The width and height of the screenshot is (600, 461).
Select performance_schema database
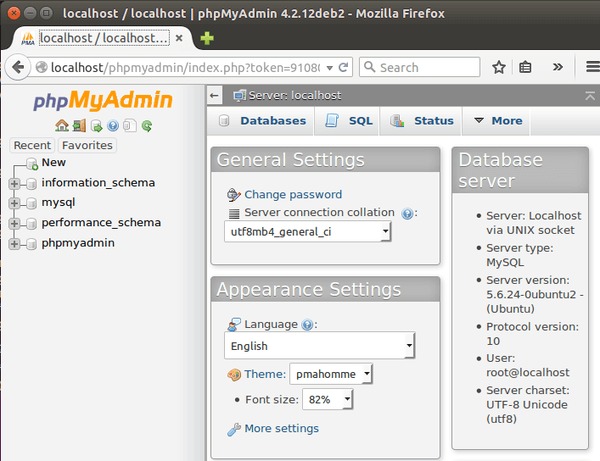pyautogui.click(x=101, y=223)
